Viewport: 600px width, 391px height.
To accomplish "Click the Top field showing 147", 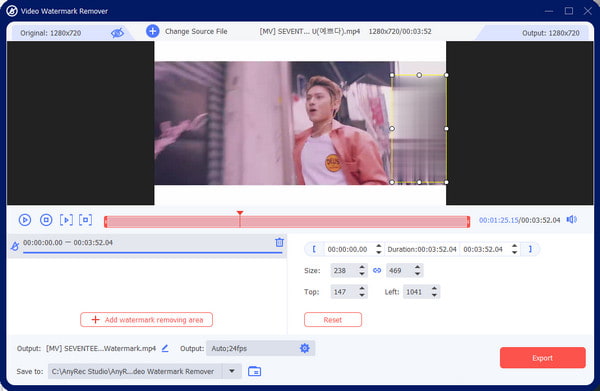I will pyautogui.click(x=344, y=292).
